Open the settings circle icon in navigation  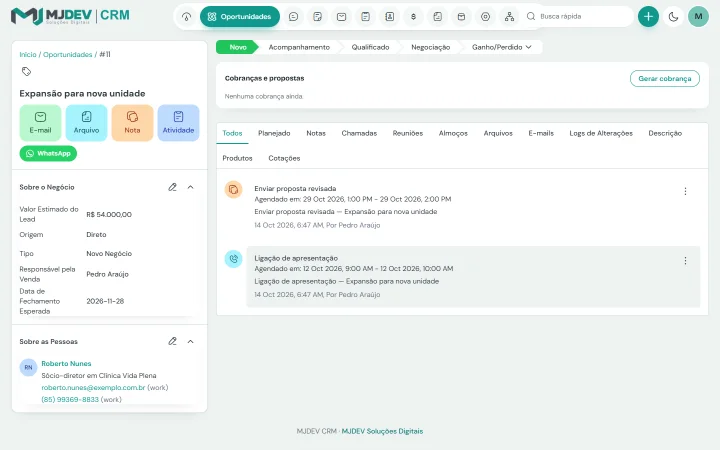[x=485, y=17]
